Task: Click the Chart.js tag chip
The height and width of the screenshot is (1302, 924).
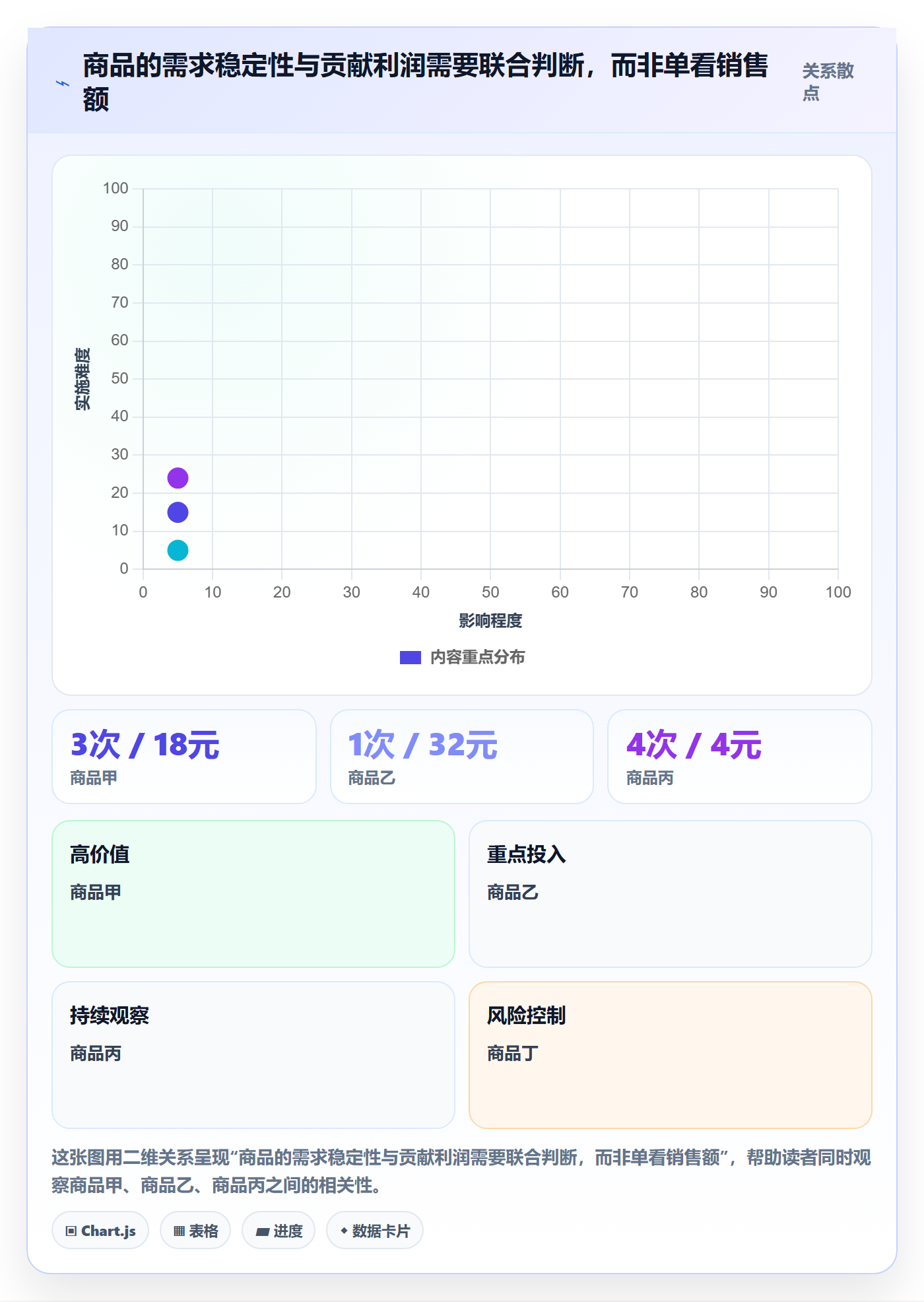Action: pyautogui.click(x=100, y=1231)
